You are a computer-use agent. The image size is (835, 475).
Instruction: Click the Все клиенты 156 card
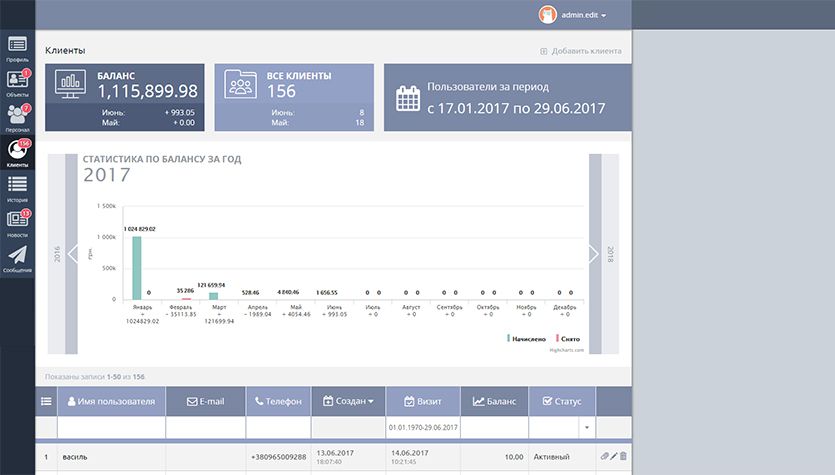pos(294,97)
